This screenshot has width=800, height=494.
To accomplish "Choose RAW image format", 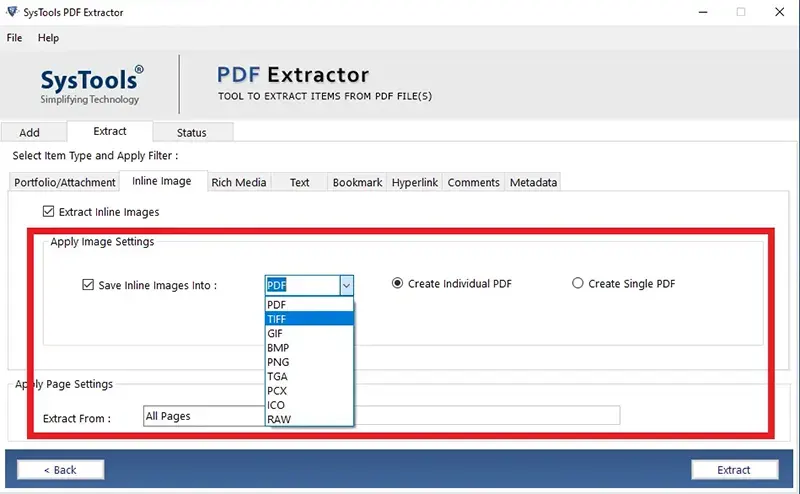I will point(309,419).
